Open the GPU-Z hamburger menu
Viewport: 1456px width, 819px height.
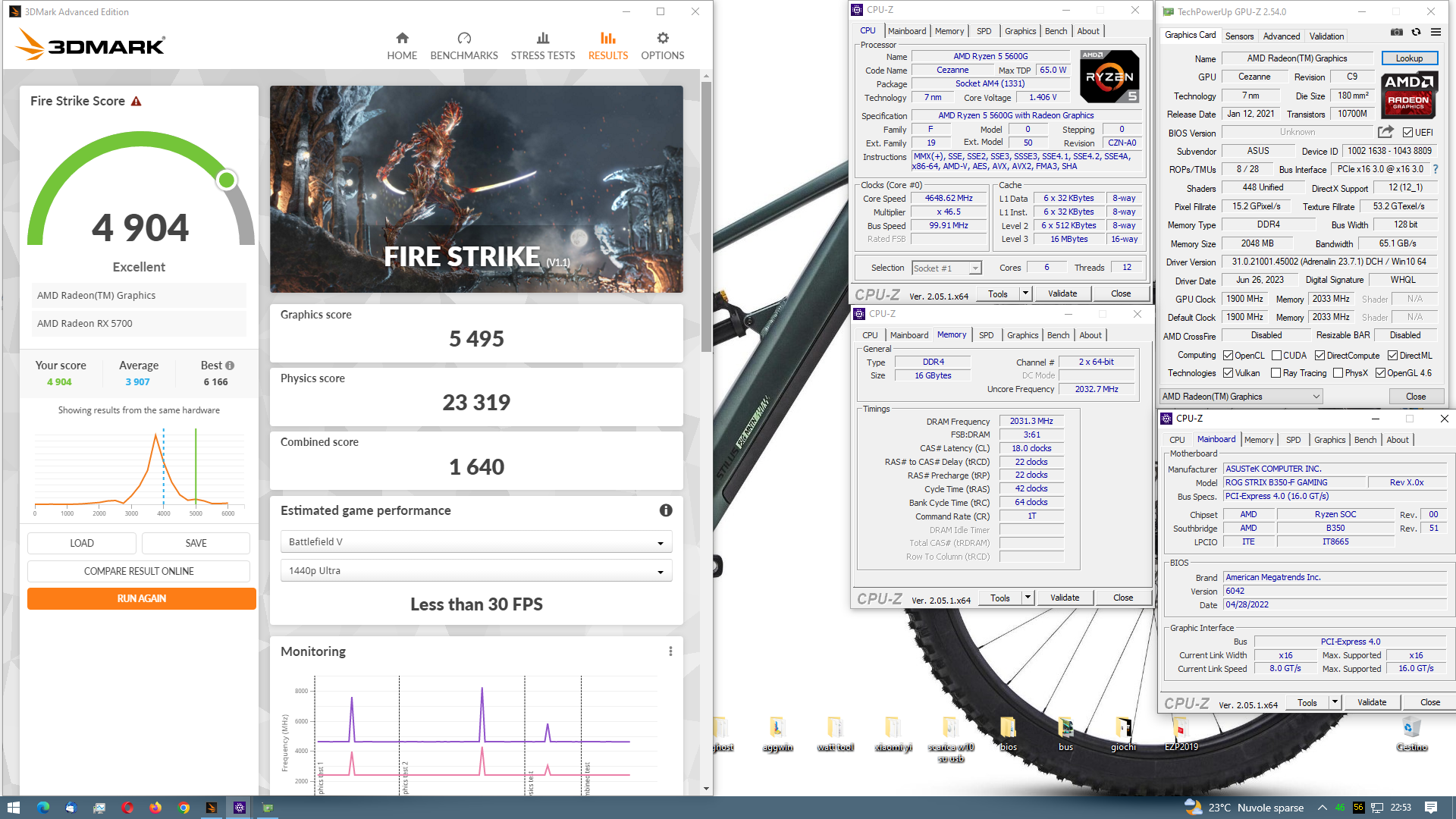pyautogui.click(x=1436, y=32)
